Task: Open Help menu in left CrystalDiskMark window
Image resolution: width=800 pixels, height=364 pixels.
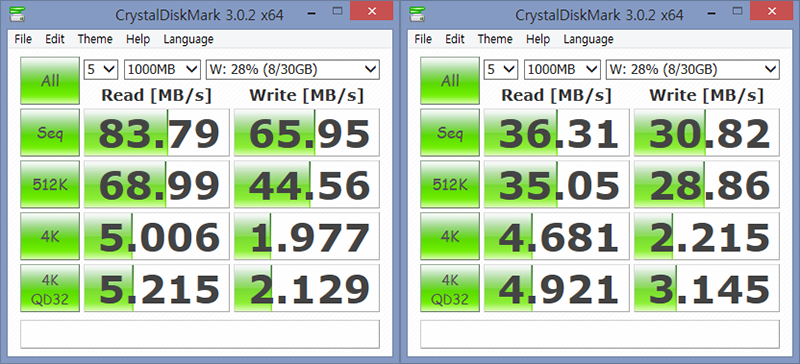Action: point(138,39)
